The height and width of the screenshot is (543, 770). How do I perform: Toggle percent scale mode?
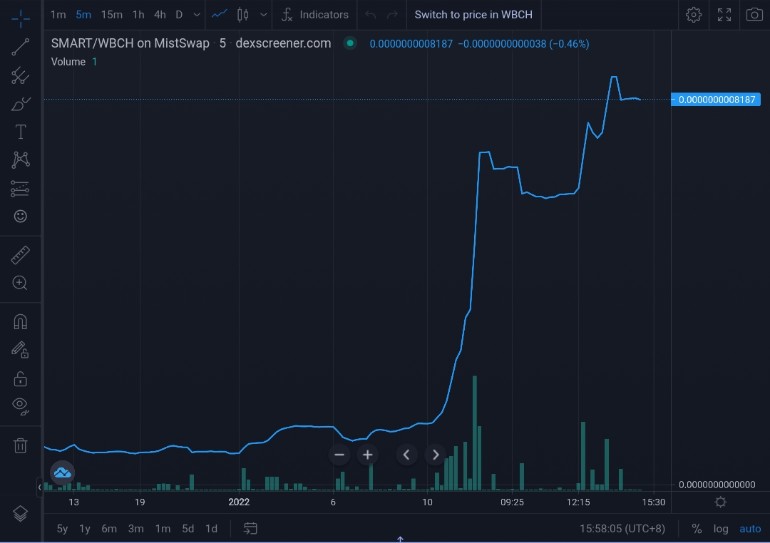click(x=696, y=529)
